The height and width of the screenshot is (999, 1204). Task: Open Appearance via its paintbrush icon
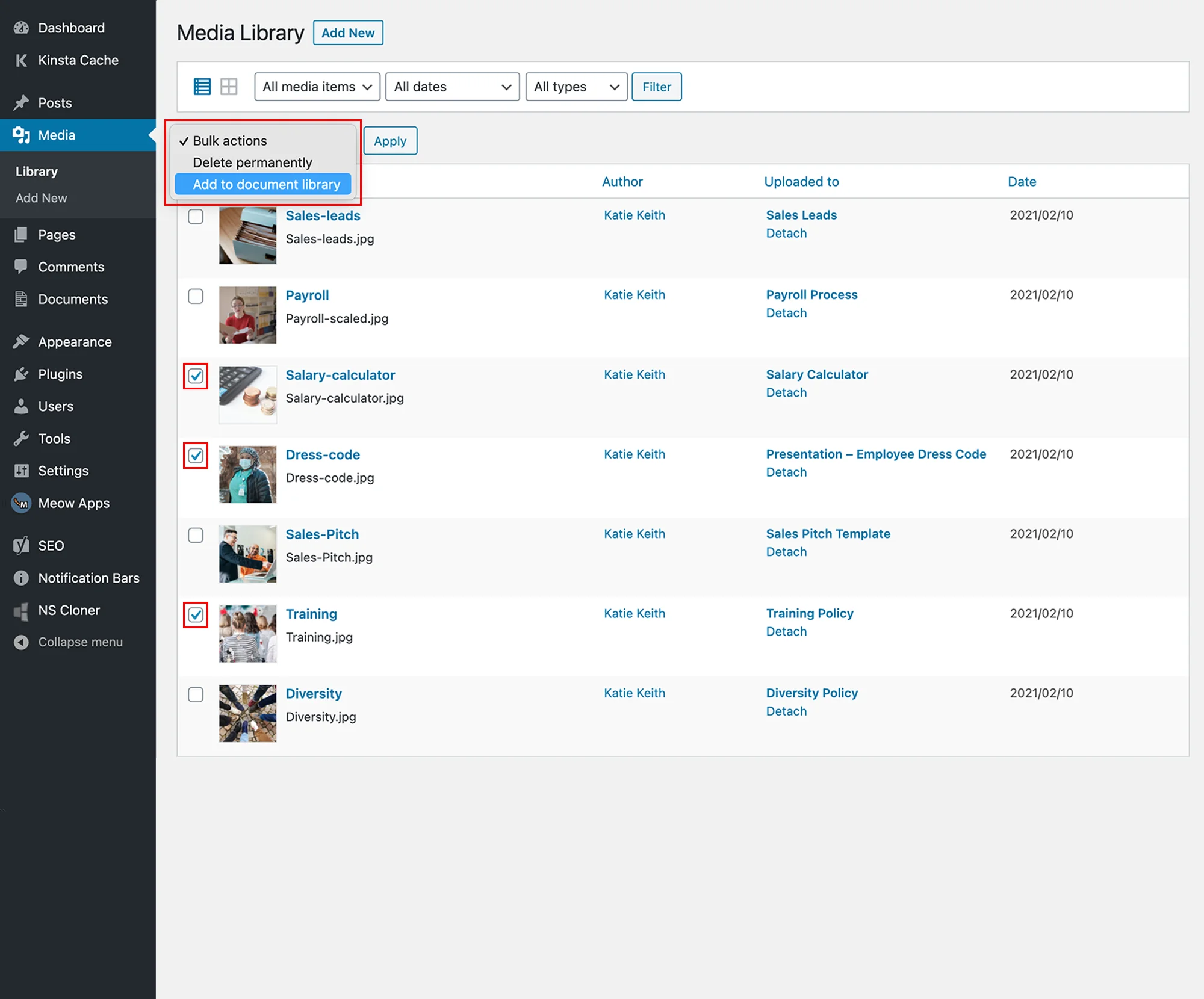coord(22,341)
